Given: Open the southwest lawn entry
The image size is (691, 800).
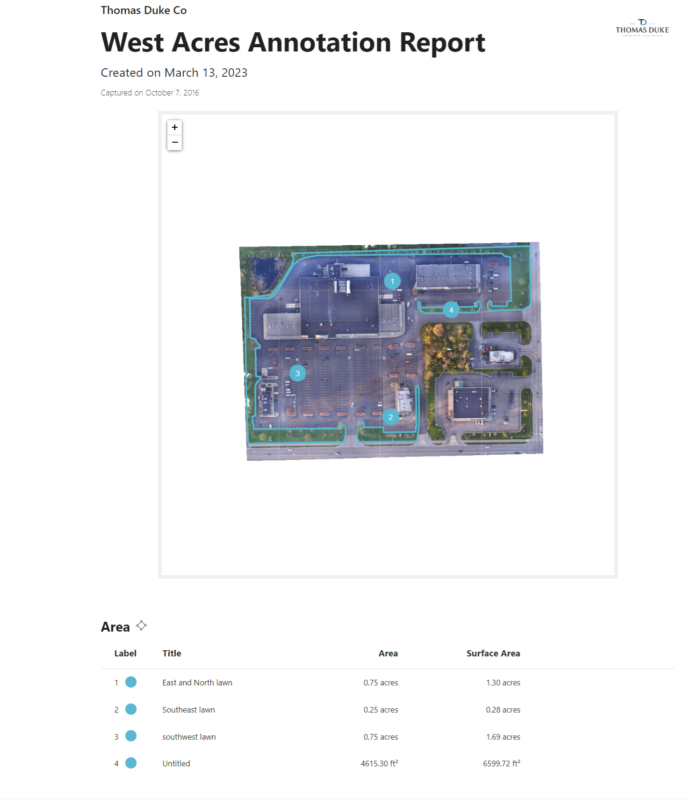Looking at the screenshot, I should pyautogui.click(x=188, y=737).
